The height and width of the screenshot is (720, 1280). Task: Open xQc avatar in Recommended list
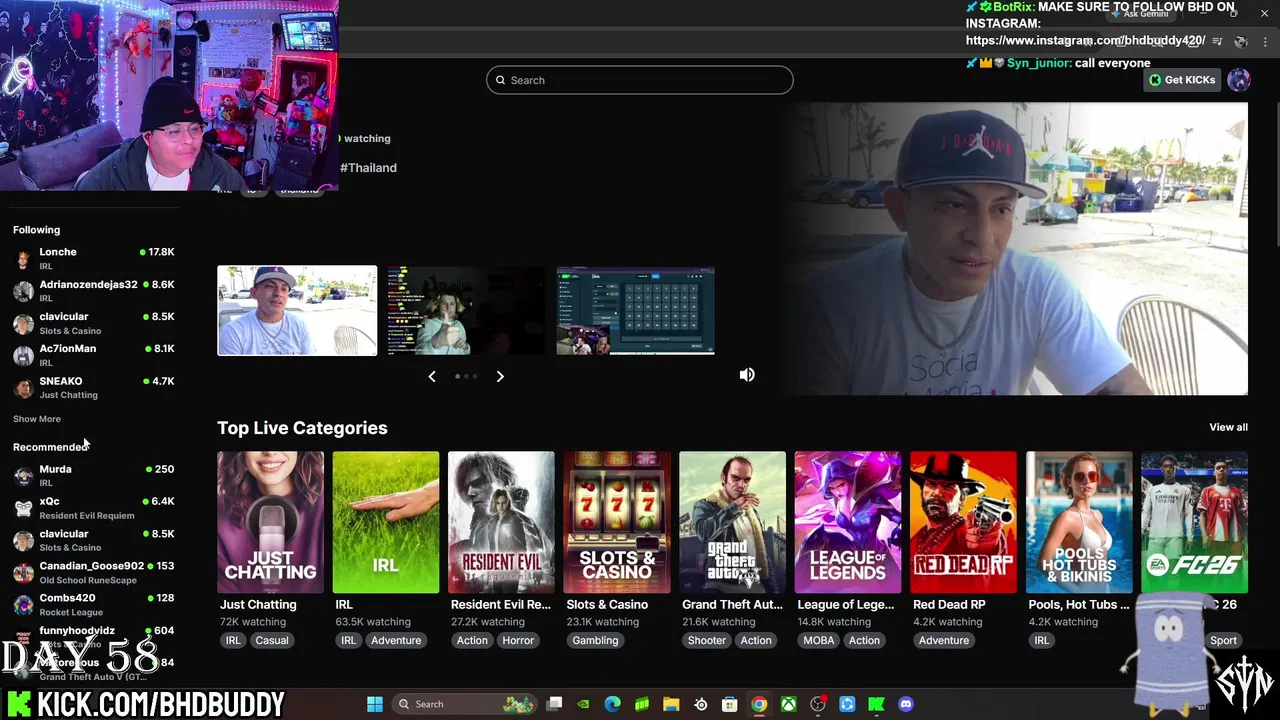[23, 508]
